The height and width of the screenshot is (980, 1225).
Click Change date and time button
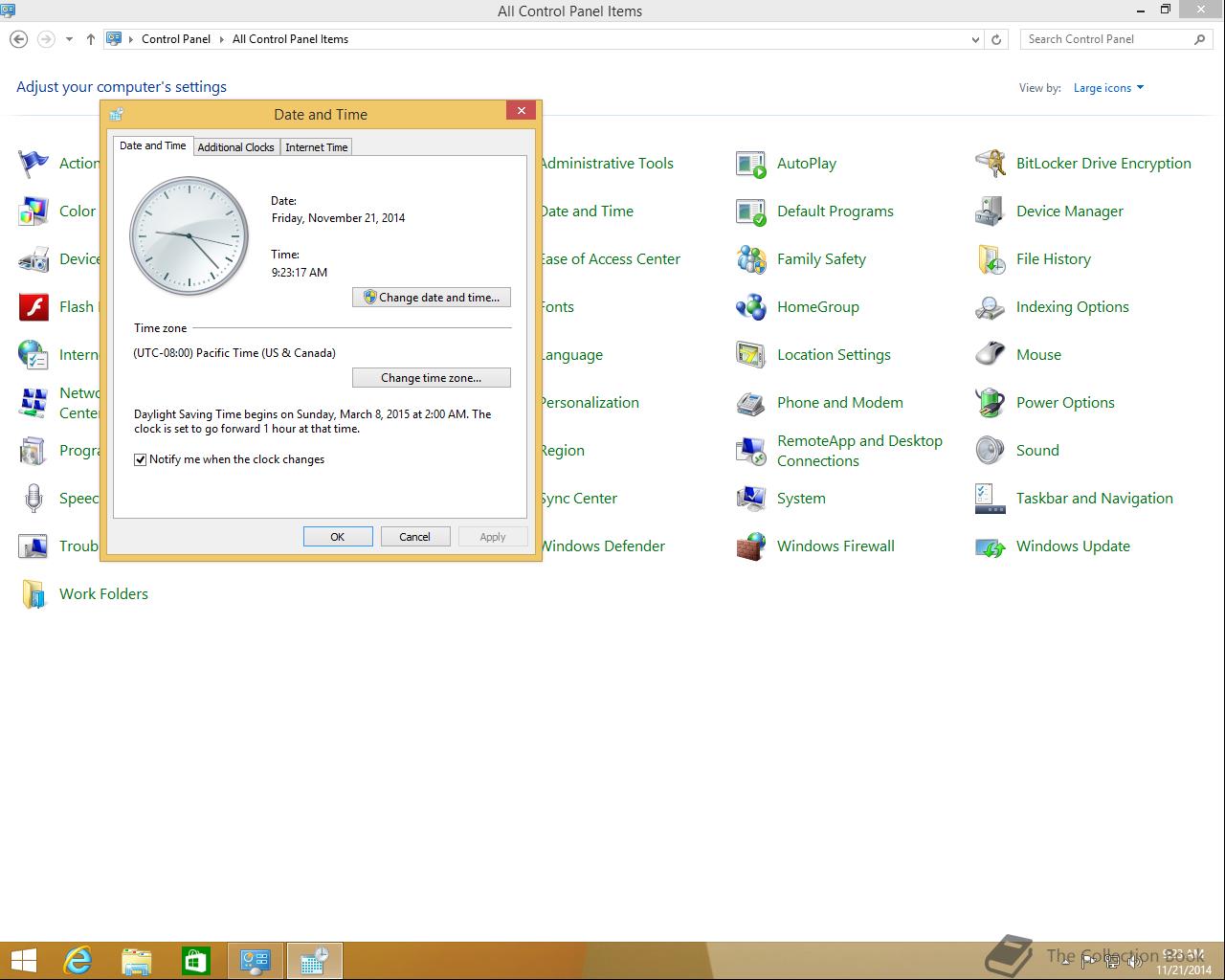tap(432, 298)
